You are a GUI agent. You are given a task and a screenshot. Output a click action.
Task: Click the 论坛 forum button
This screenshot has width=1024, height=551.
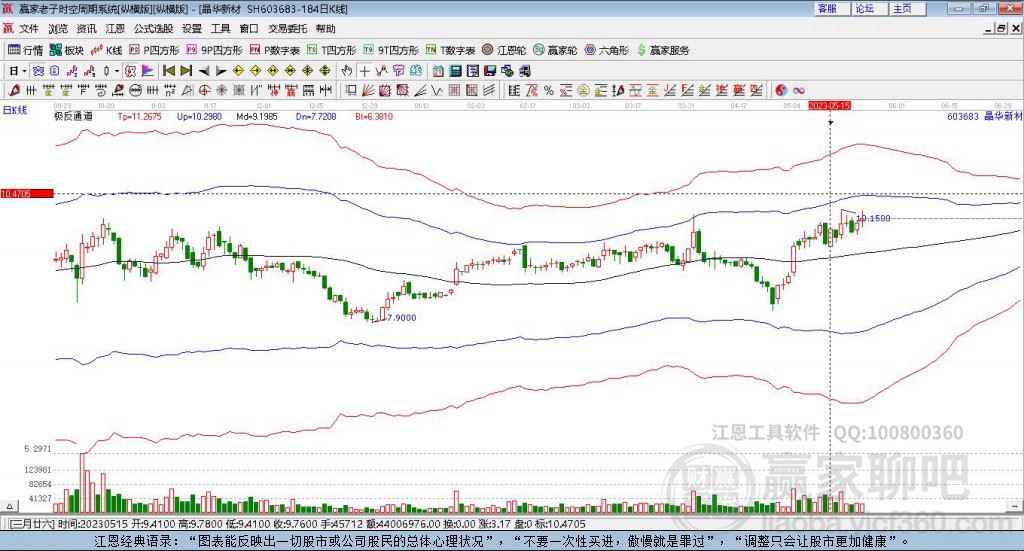pos(870,8)
